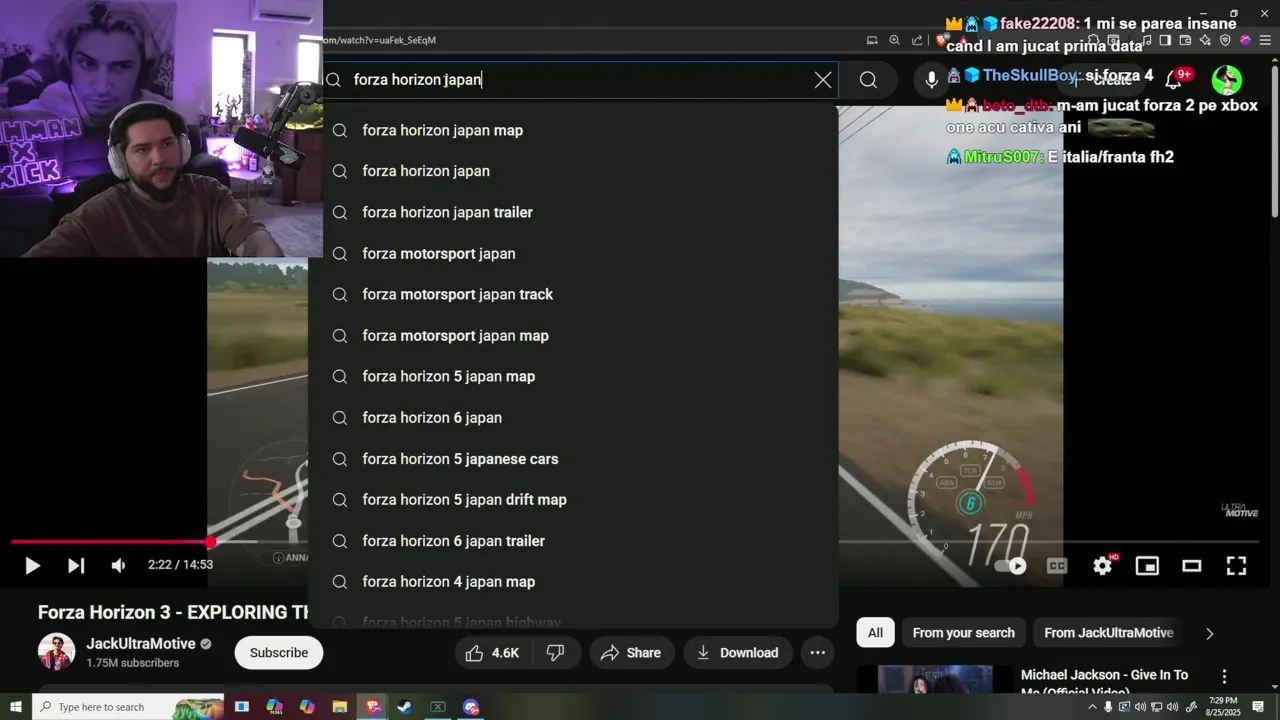Like the video (4.6K)
The width and height of the screenshot is (1280, 720).
(492, 653)
